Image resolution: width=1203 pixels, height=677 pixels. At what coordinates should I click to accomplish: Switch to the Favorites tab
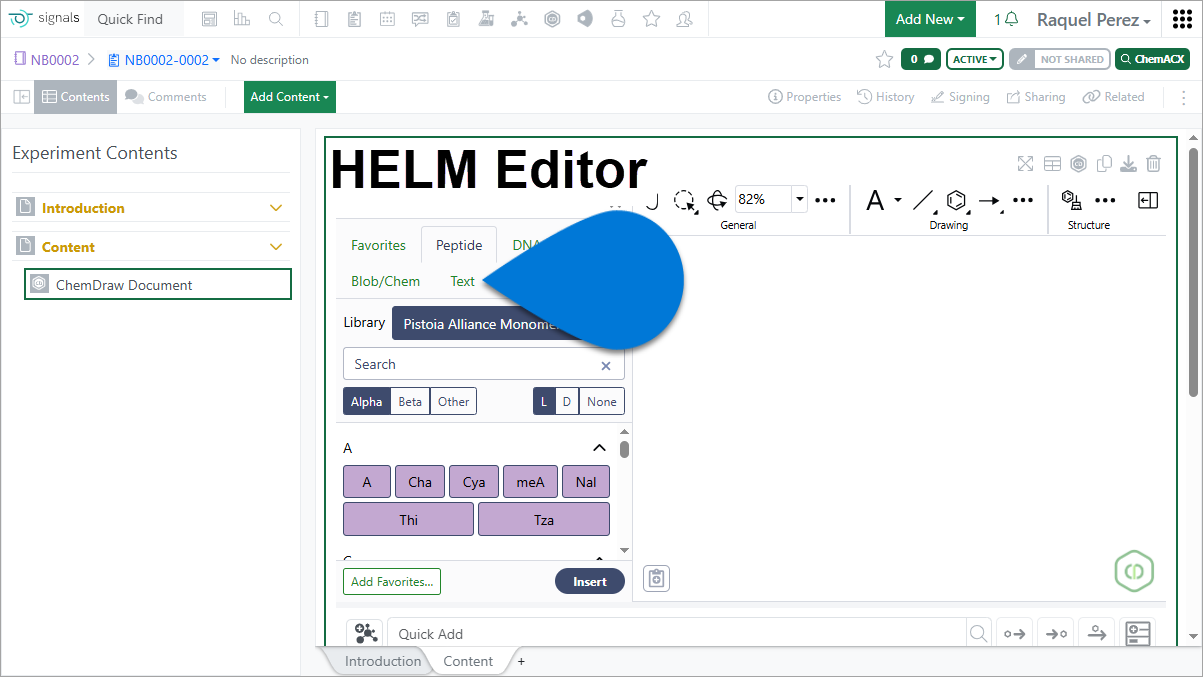(378, 245)
